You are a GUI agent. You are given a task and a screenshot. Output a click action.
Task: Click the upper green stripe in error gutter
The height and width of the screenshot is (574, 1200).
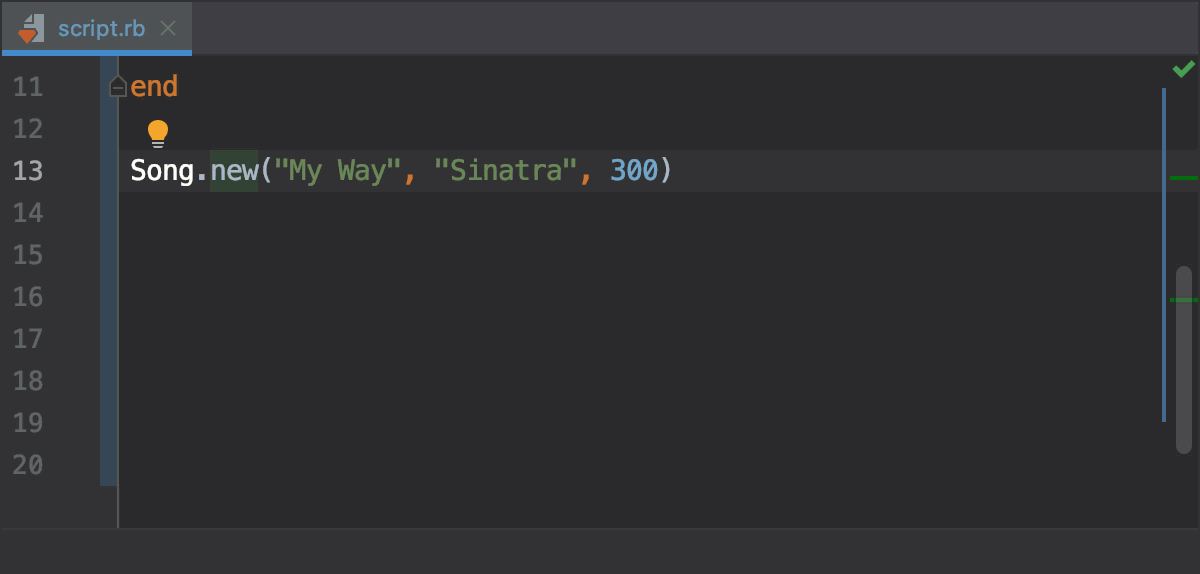point(1184,177)
